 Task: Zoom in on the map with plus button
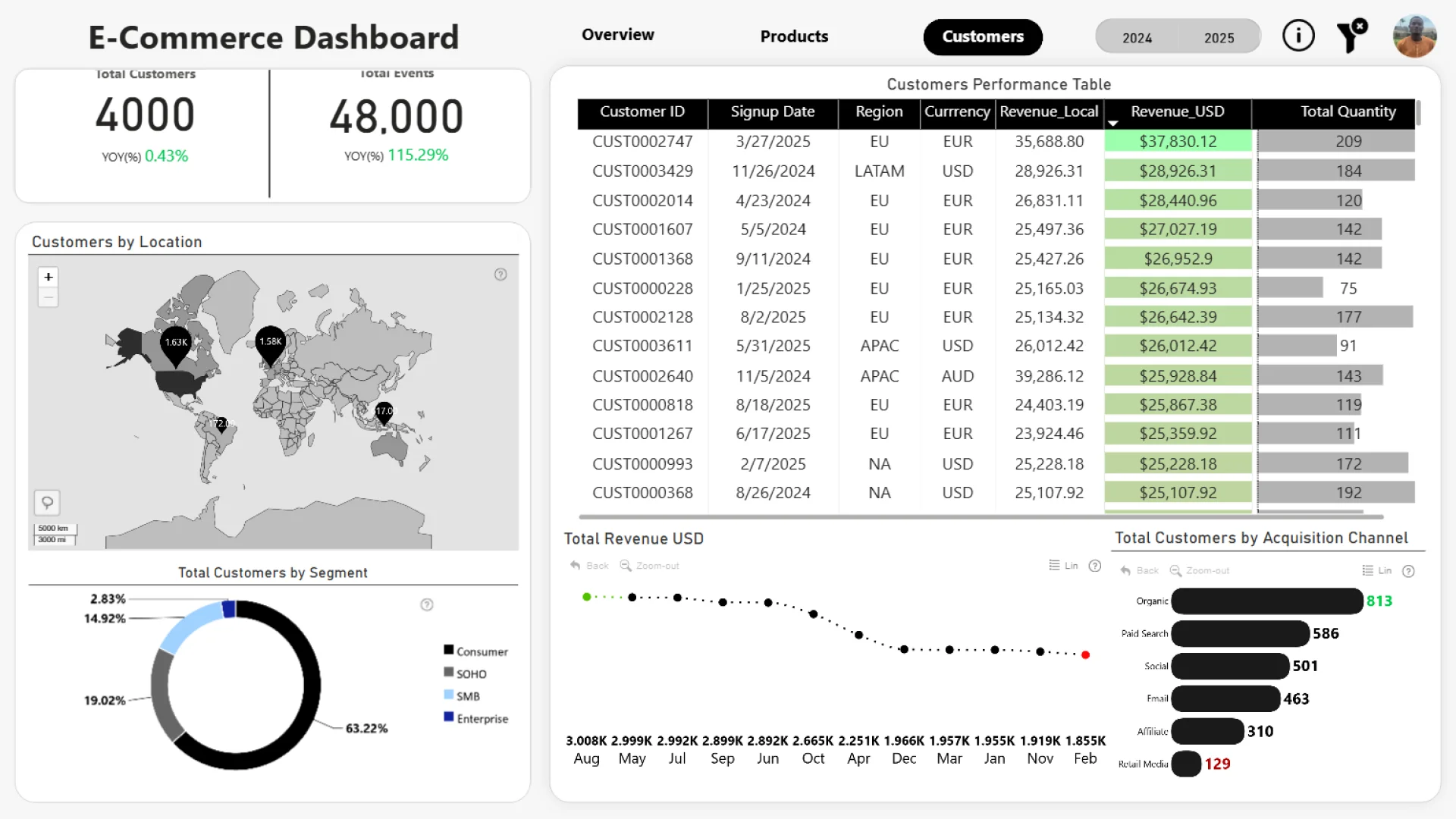click(49, 277)
